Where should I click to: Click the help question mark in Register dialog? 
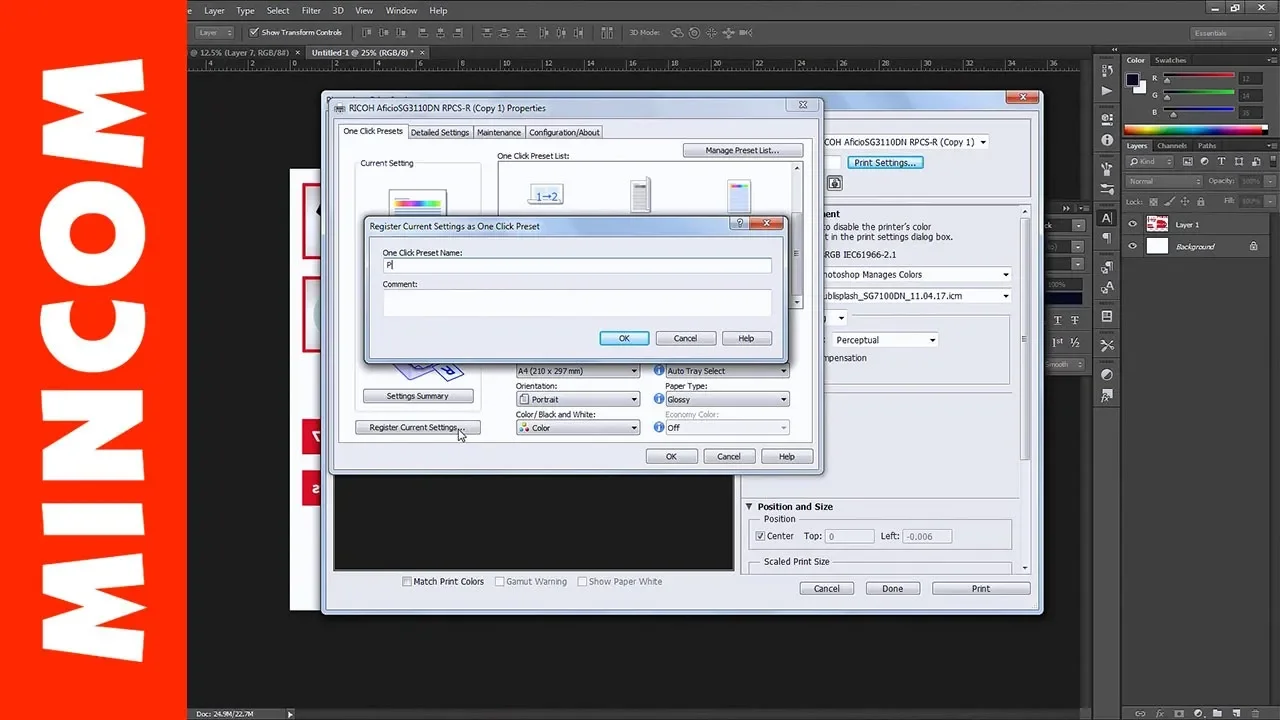[739, 224]
